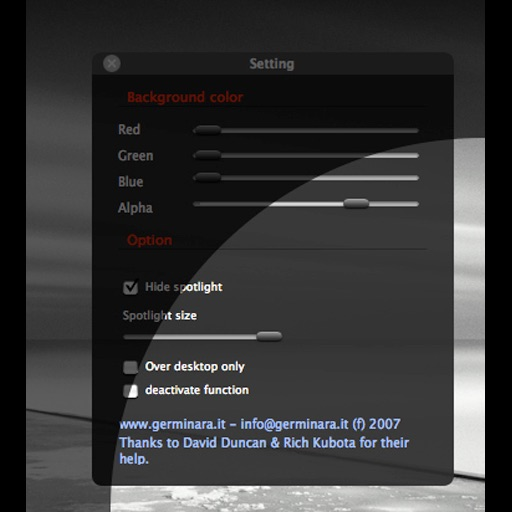Viewport: 512px width, 512px height.
Task: Enable the Over desktop only checkbox
Action: pyautogui.click(x=130, y=367)
